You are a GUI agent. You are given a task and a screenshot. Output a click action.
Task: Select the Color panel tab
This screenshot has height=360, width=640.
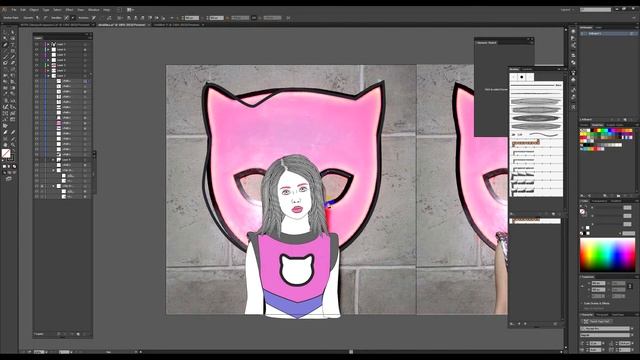585,201
